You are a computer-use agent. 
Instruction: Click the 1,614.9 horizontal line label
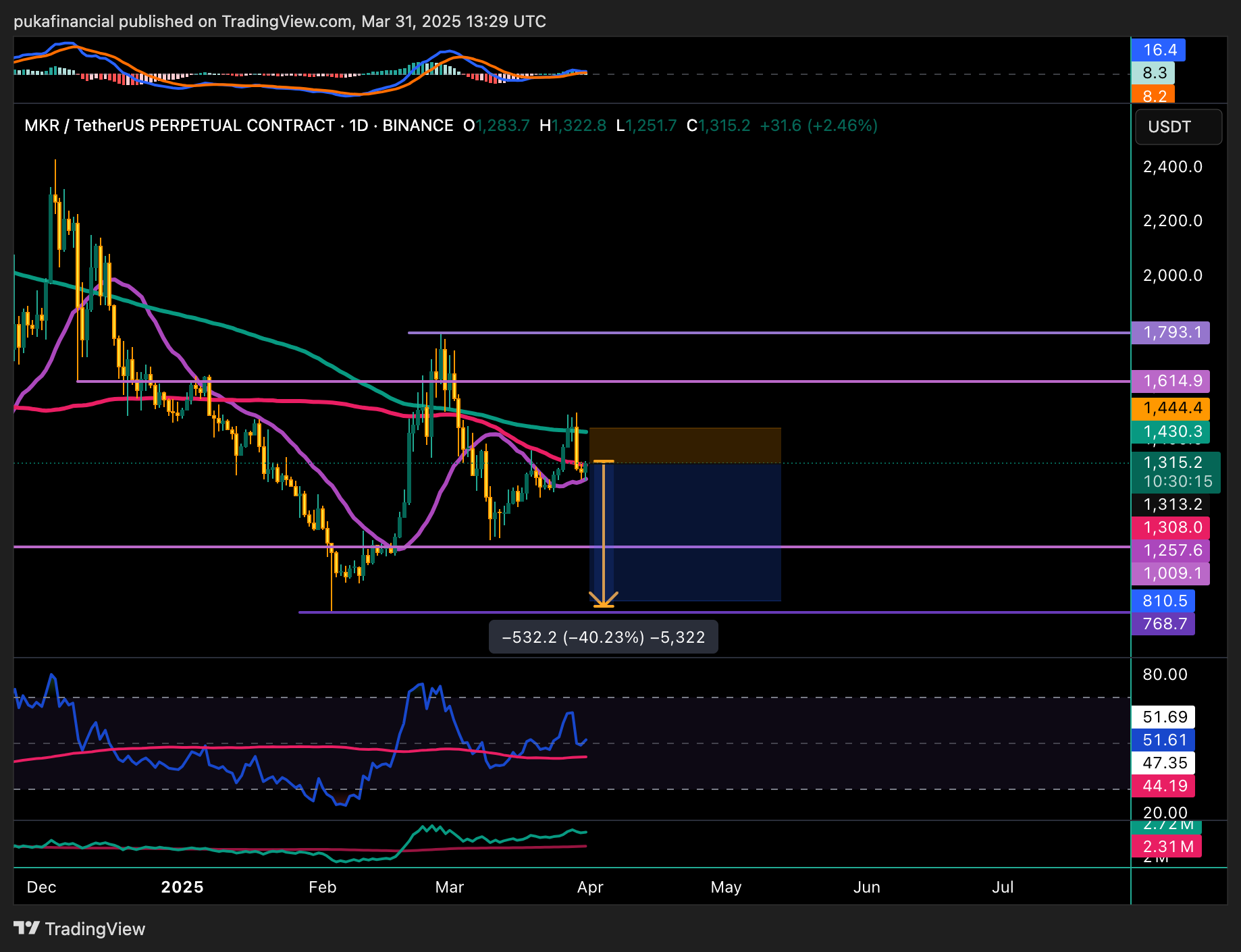[x=1170, y=381]
